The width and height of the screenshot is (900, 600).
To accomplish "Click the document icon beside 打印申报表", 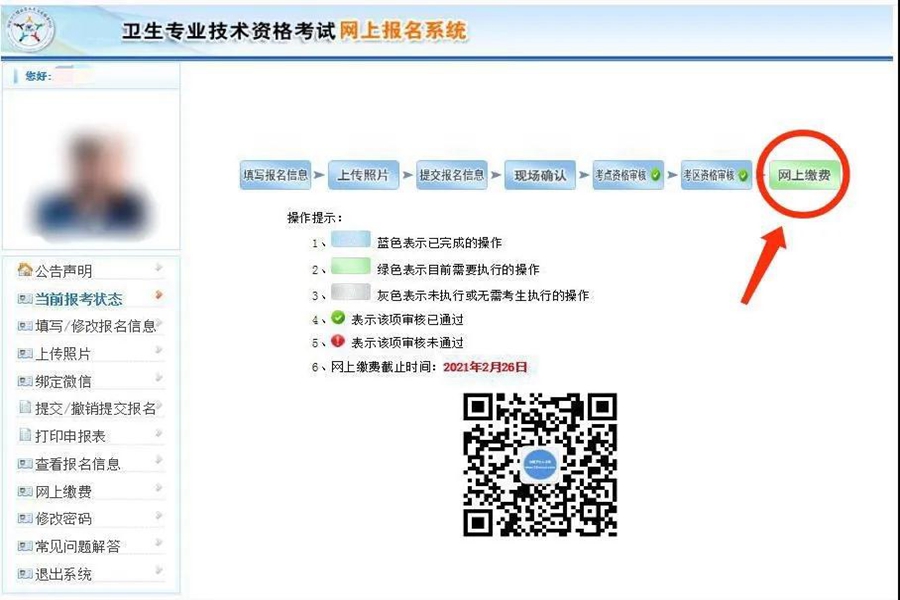I will click(x=26, y=436).
